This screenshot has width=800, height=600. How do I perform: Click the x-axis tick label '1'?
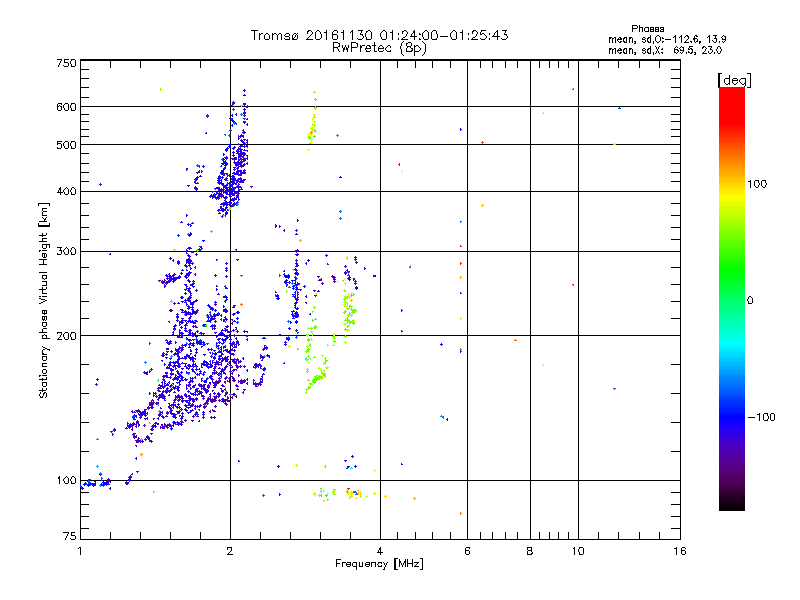80,551
